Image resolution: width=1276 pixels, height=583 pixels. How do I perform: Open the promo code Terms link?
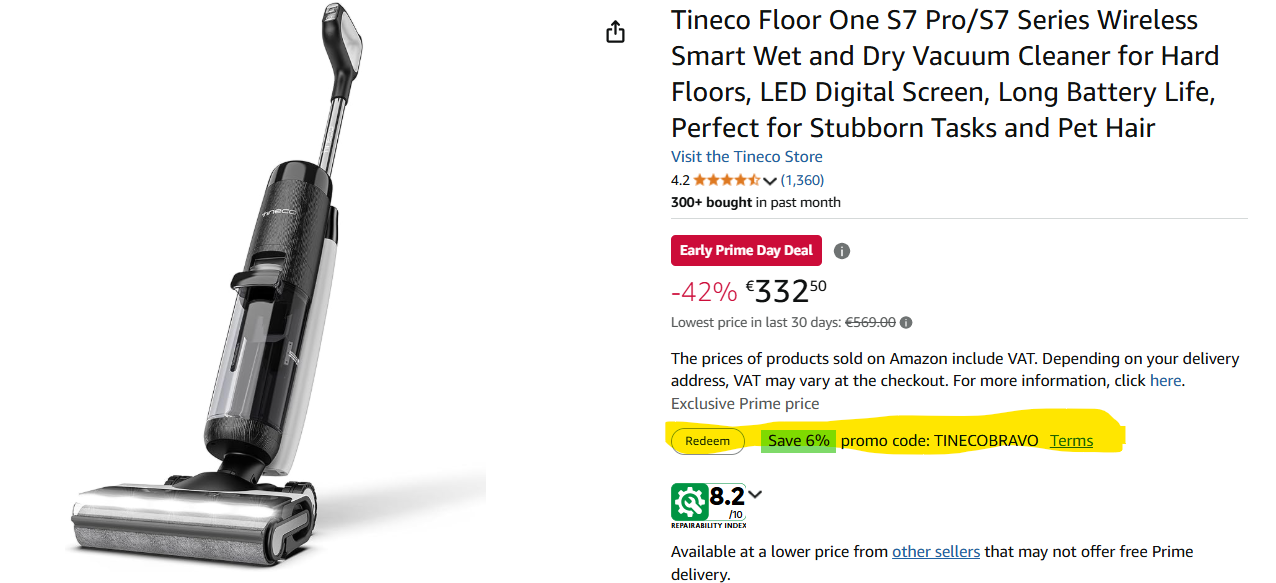[x=1071, y=441]
